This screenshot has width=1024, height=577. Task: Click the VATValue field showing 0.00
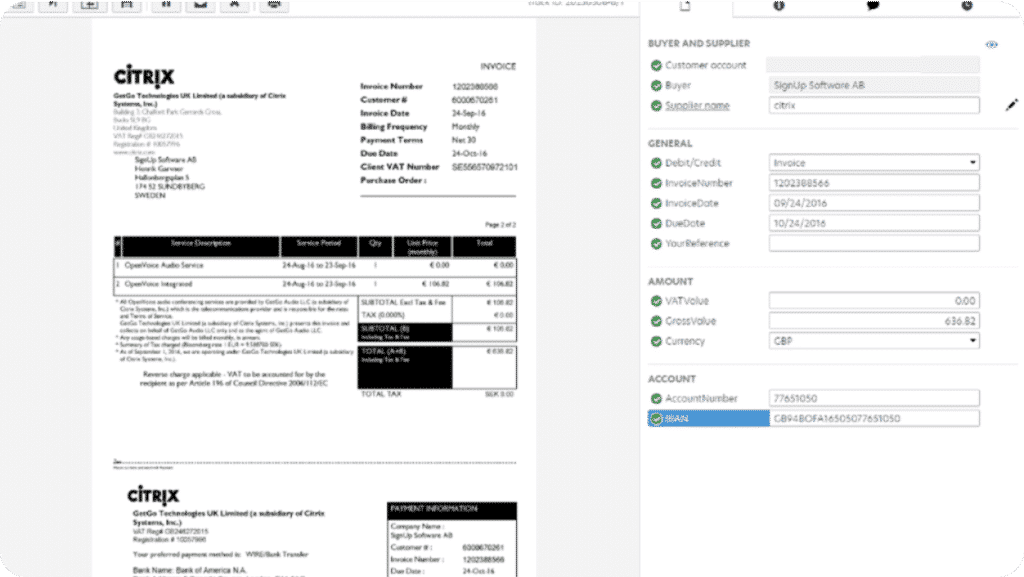874,300
